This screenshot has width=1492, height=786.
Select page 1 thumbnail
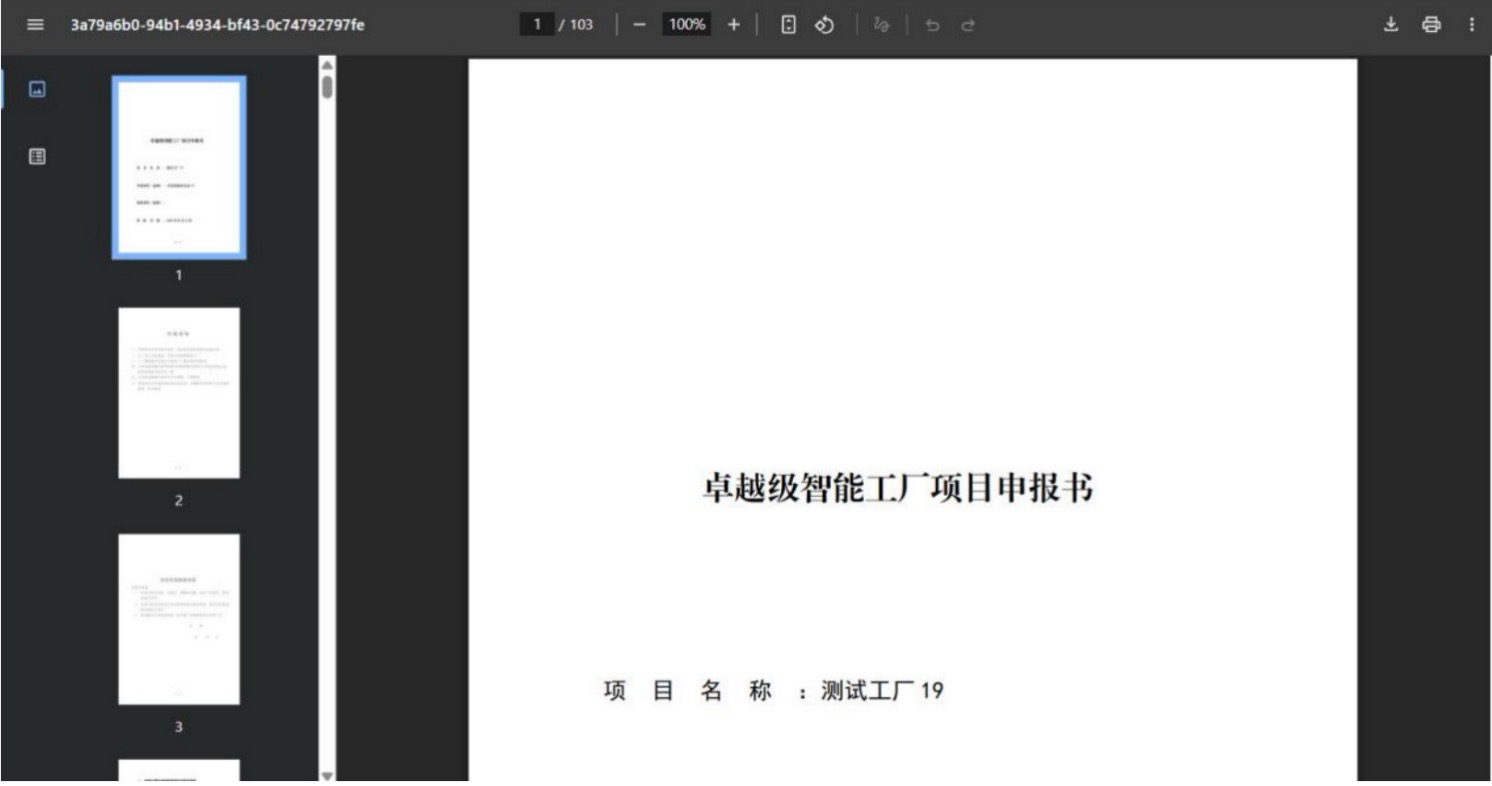pyautogui.click(x=179, y=168)
